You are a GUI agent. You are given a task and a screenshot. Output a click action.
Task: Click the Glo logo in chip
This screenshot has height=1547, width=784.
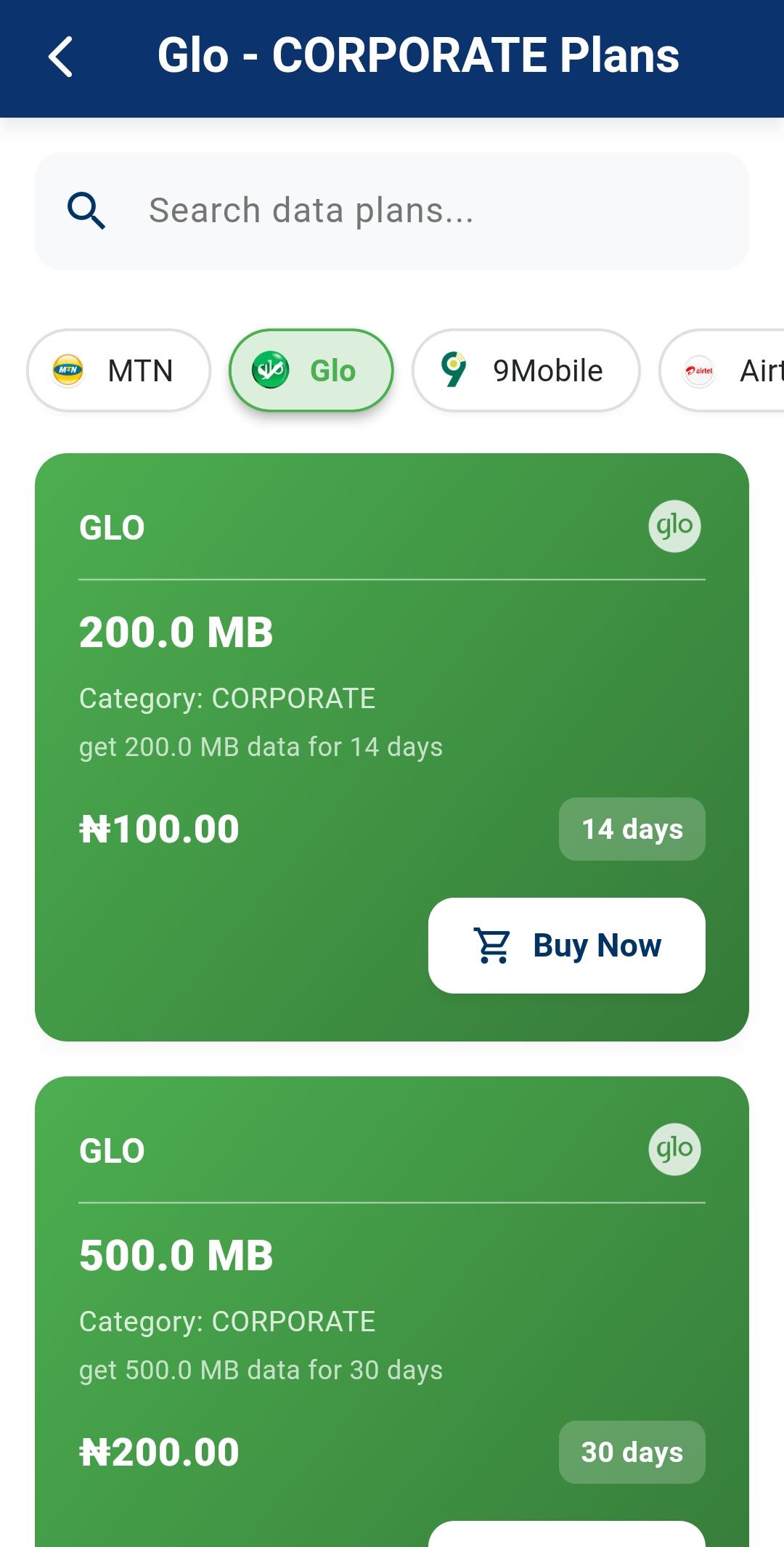pyautogui.click(x=270, y=370)
